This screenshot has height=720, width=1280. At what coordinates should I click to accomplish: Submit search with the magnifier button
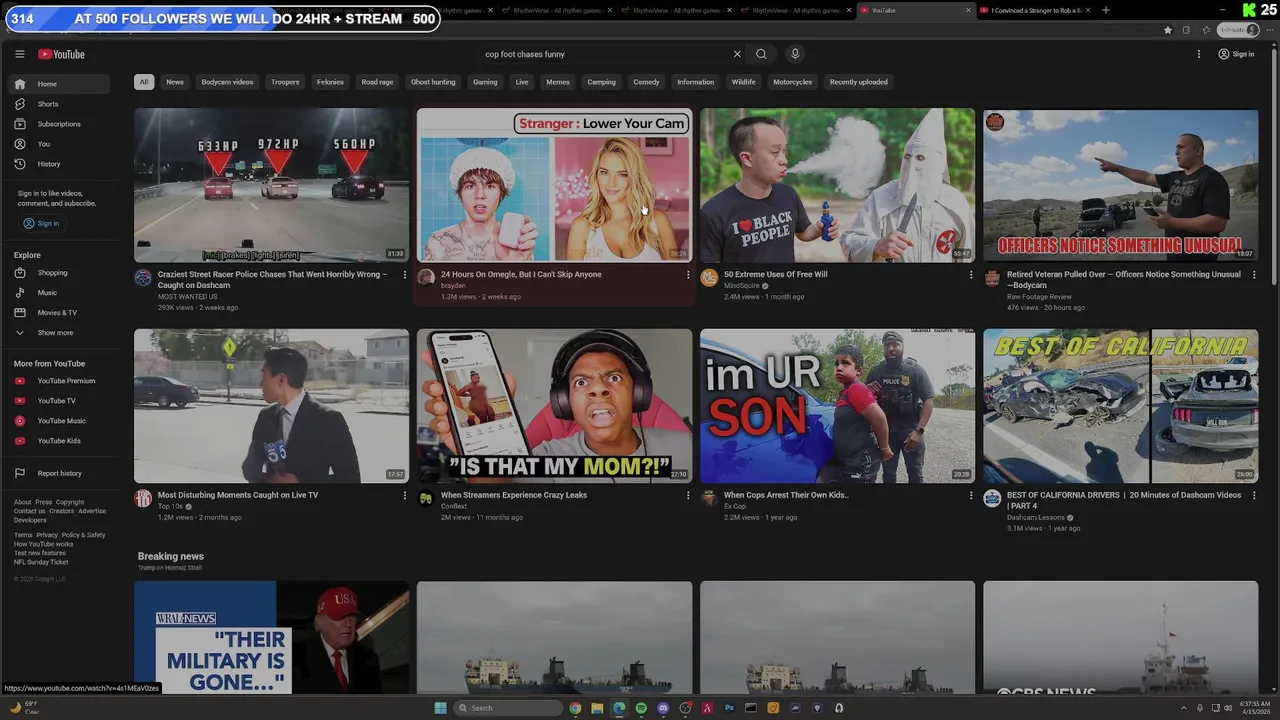point(761,54)
